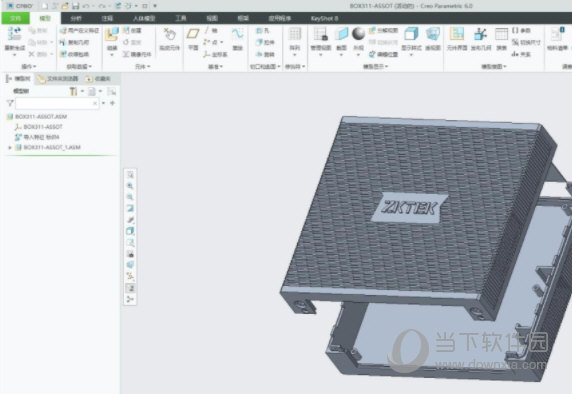Viewport: 572px width, 394px height.
Task: Expand the BOX311-ASSOT_1.ASM tree node
Action: pyautogui.click(x=10, y=147)
